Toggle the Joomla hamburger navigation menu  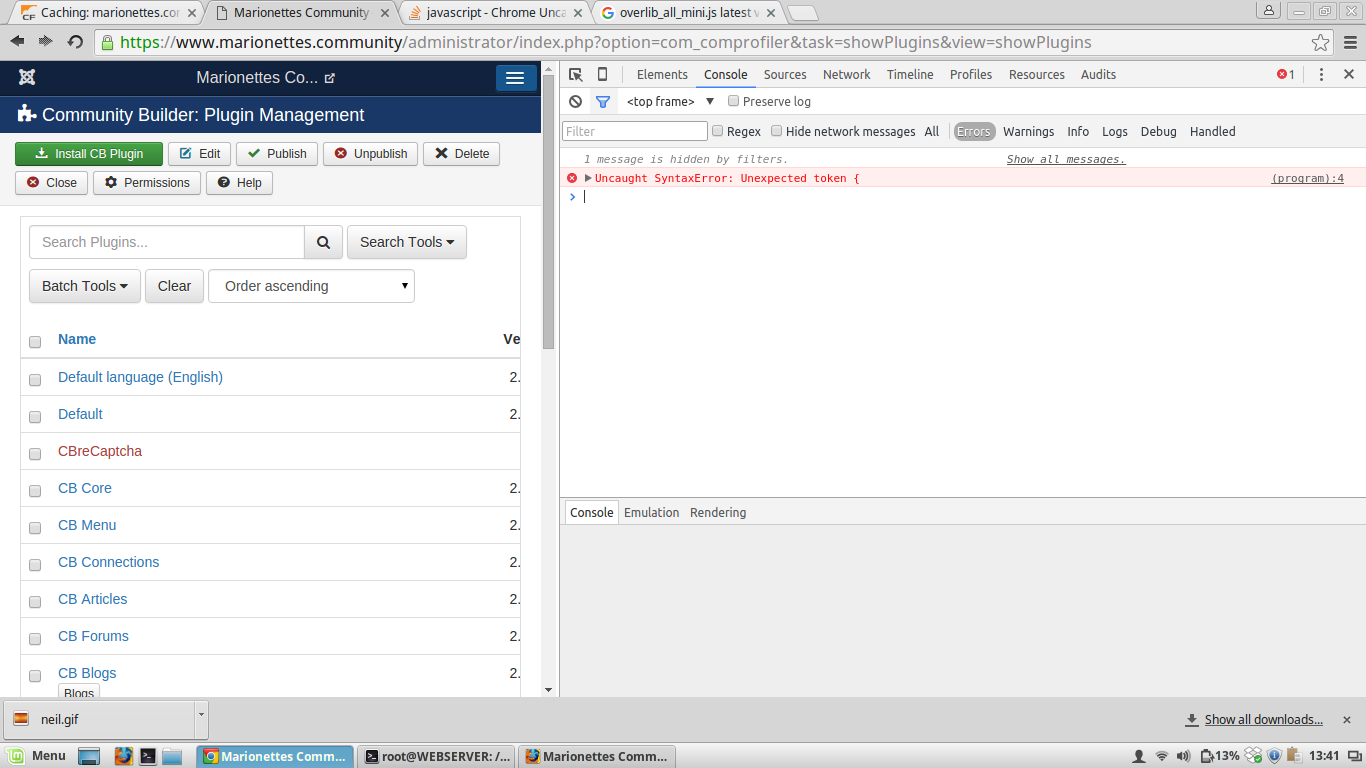515,78
